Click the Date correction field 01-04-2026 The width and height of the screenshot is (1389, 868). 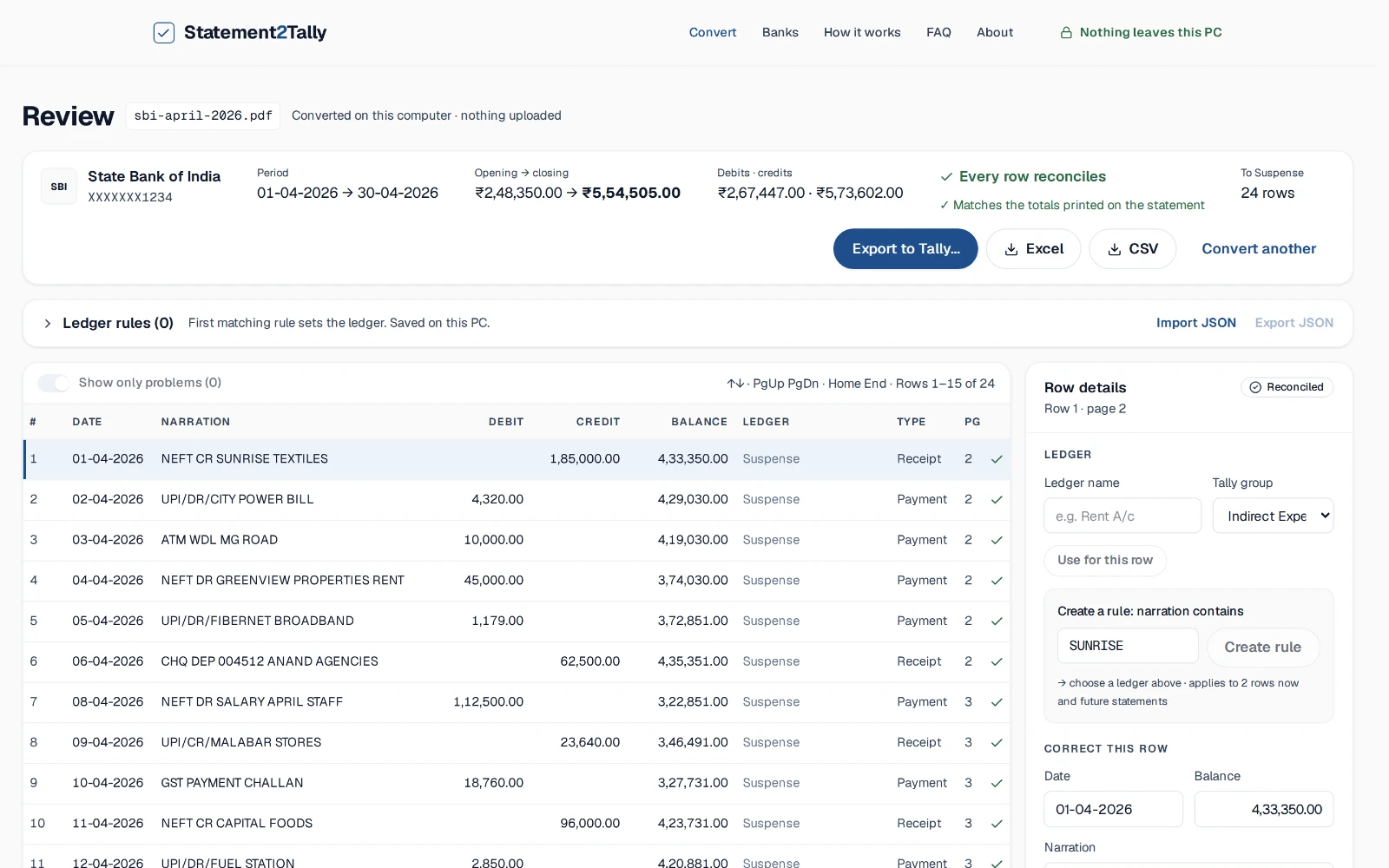(x=1113, y=809)
